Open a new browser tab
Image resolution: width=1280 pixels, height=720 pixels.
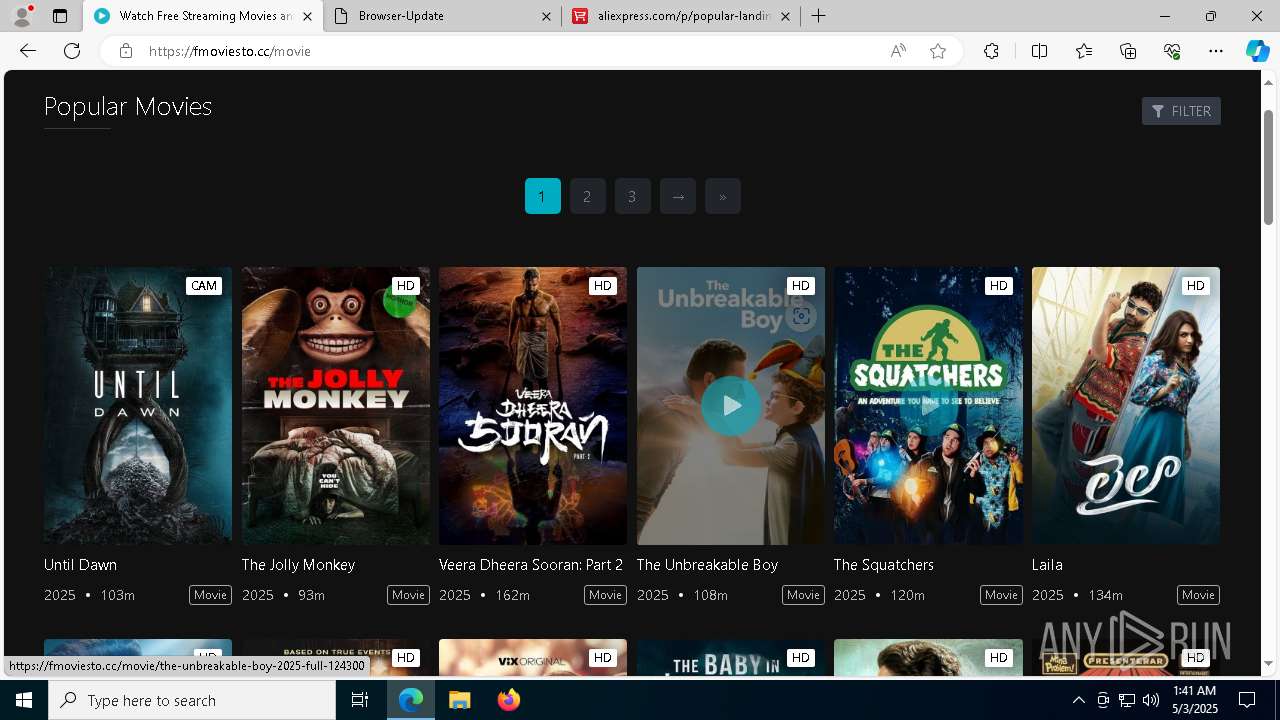tap(819, 16)
